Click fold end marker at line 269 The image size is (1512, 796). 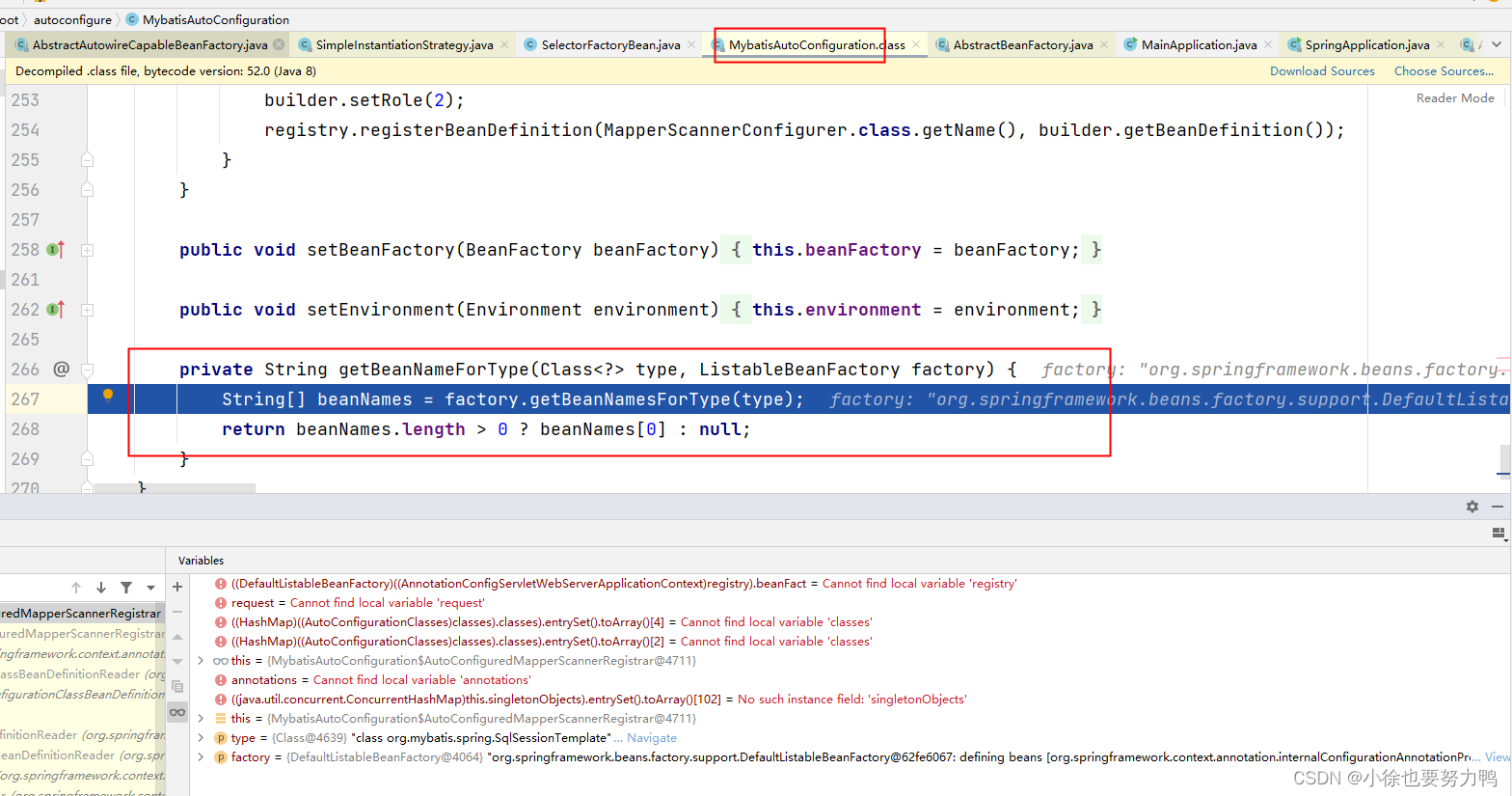tap(87, 459)
